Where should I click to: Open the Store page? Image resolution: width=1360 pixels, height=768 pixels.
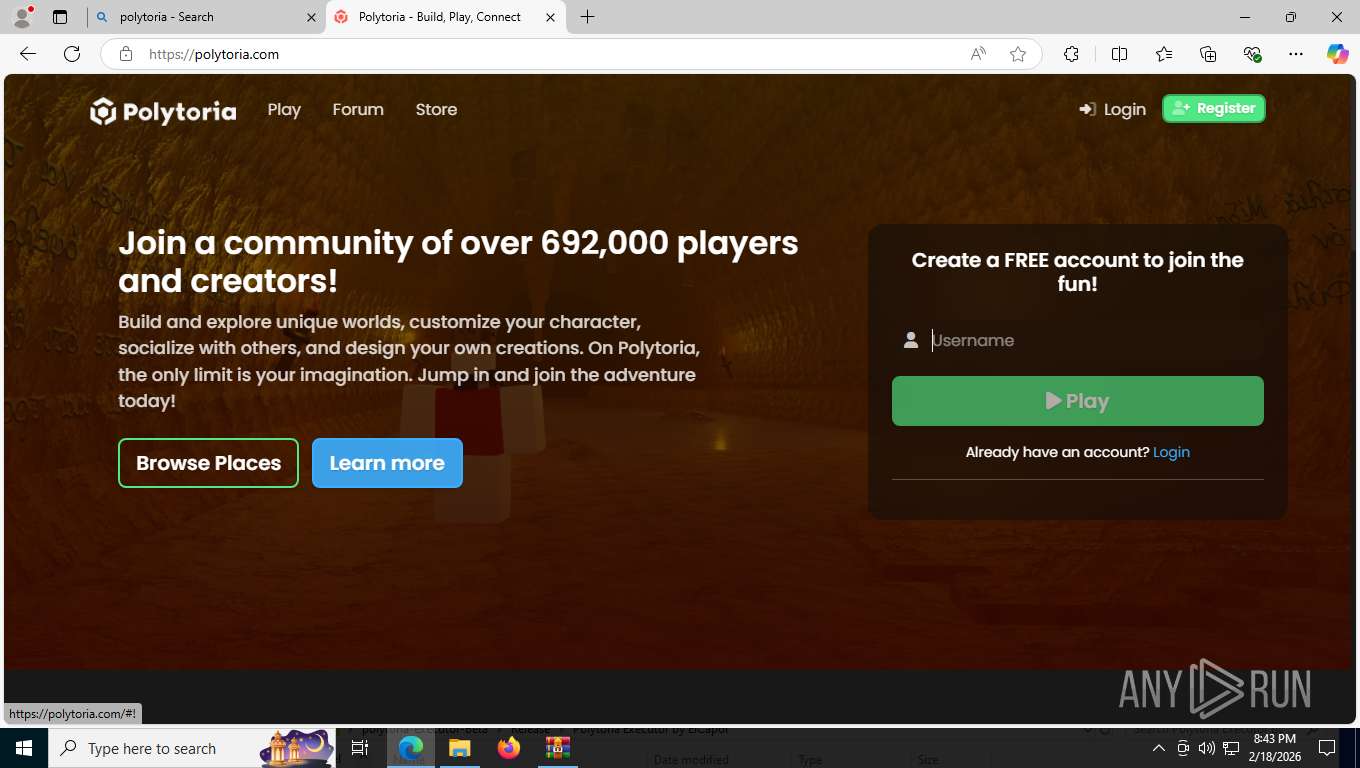(x=436, y=110)
